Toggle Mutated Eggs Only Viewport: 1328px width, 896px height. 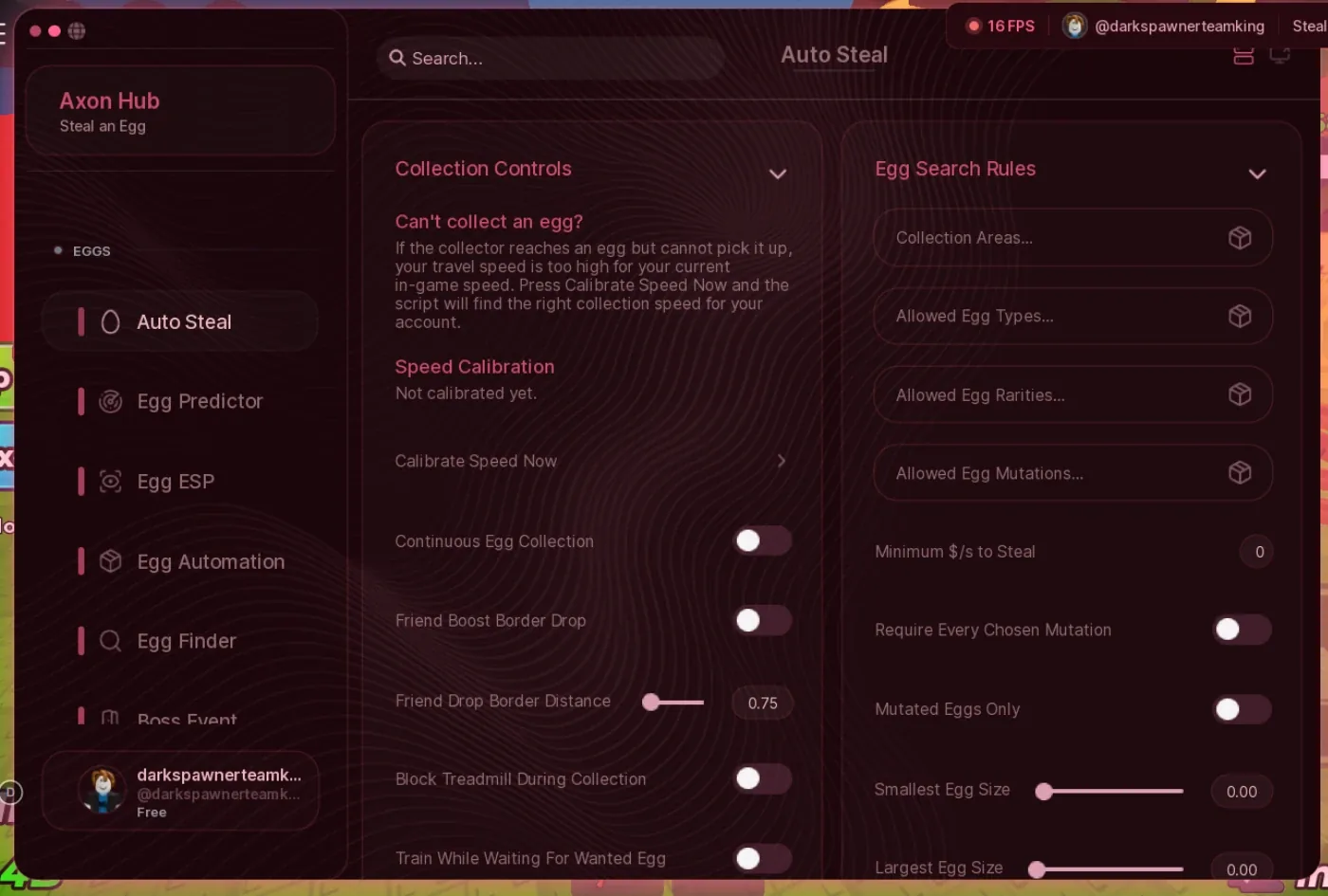pos(1243,709)
